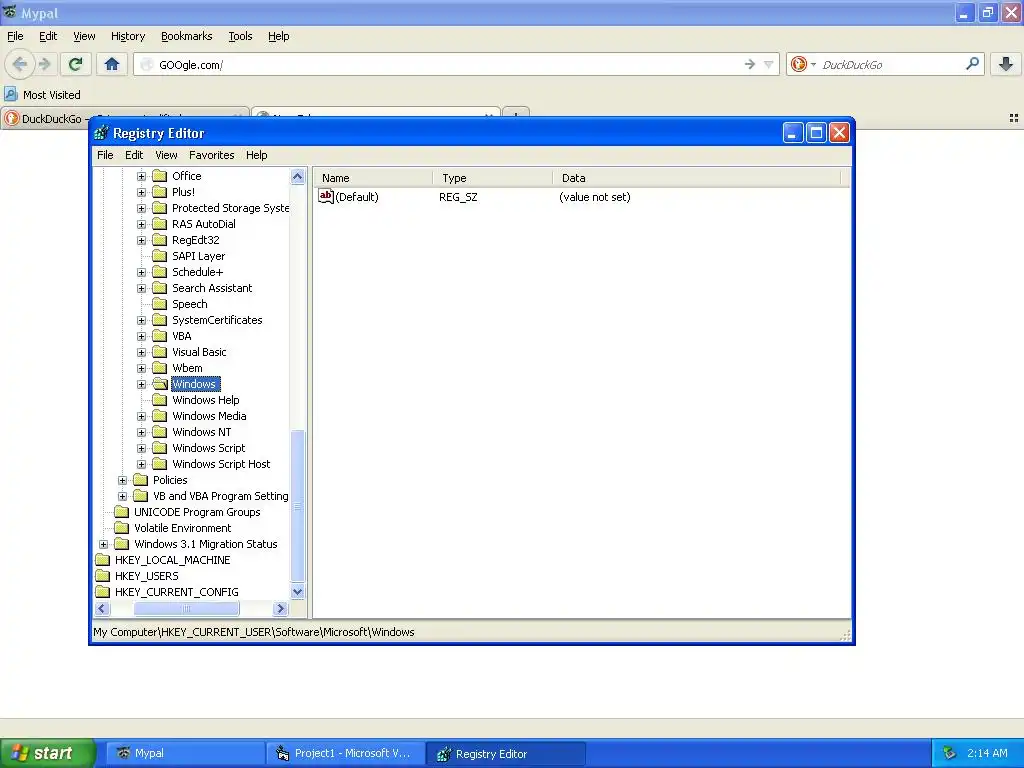Image resolution: width=1024 pixels, height=768 pixels.
Task: Open Registry Editor Edit menu
Action: click(134, 155)
